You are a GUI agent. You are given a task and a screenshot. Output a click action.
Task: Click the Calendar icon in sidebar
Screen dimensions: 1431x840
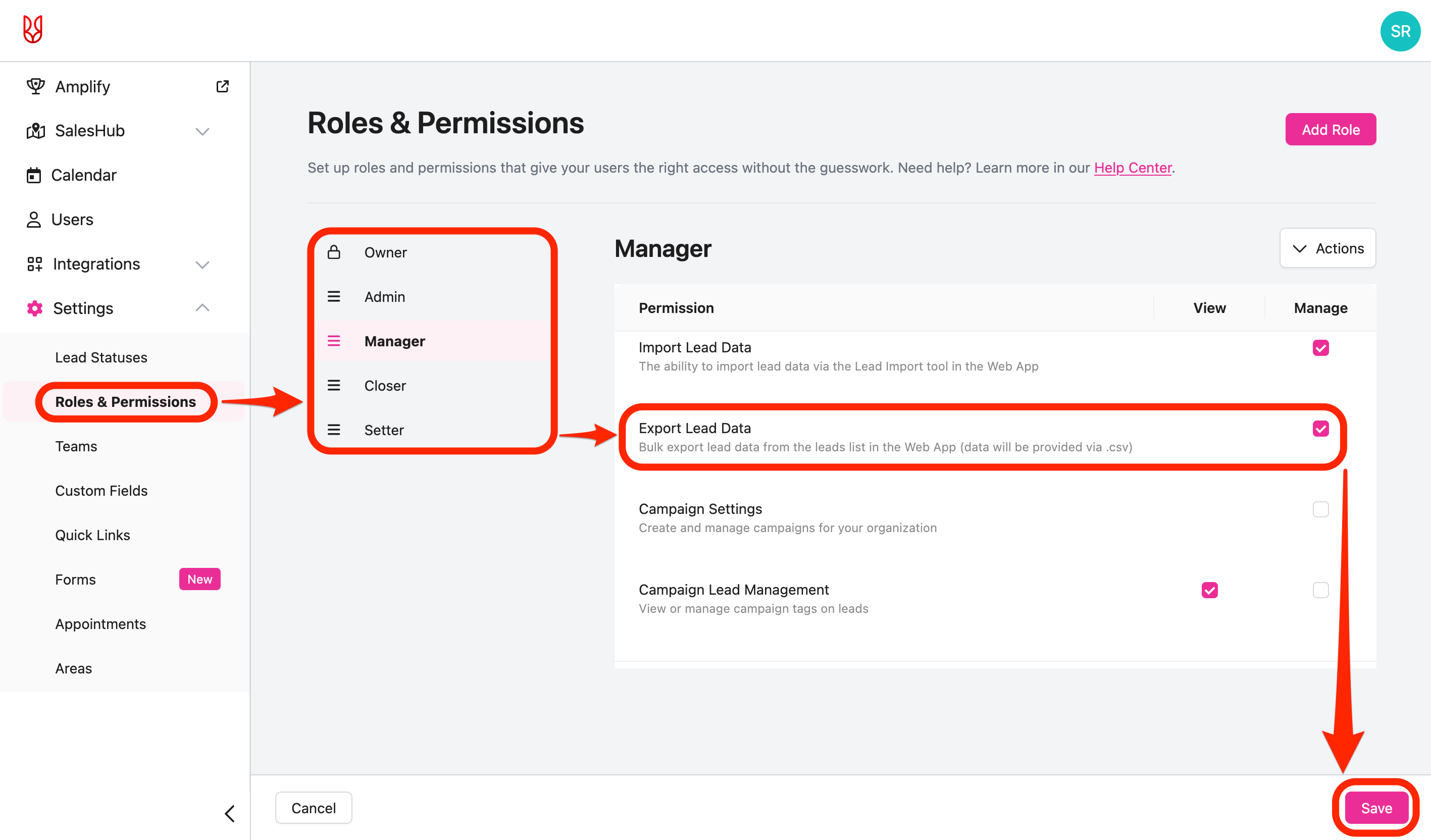[x=33, y=175]
